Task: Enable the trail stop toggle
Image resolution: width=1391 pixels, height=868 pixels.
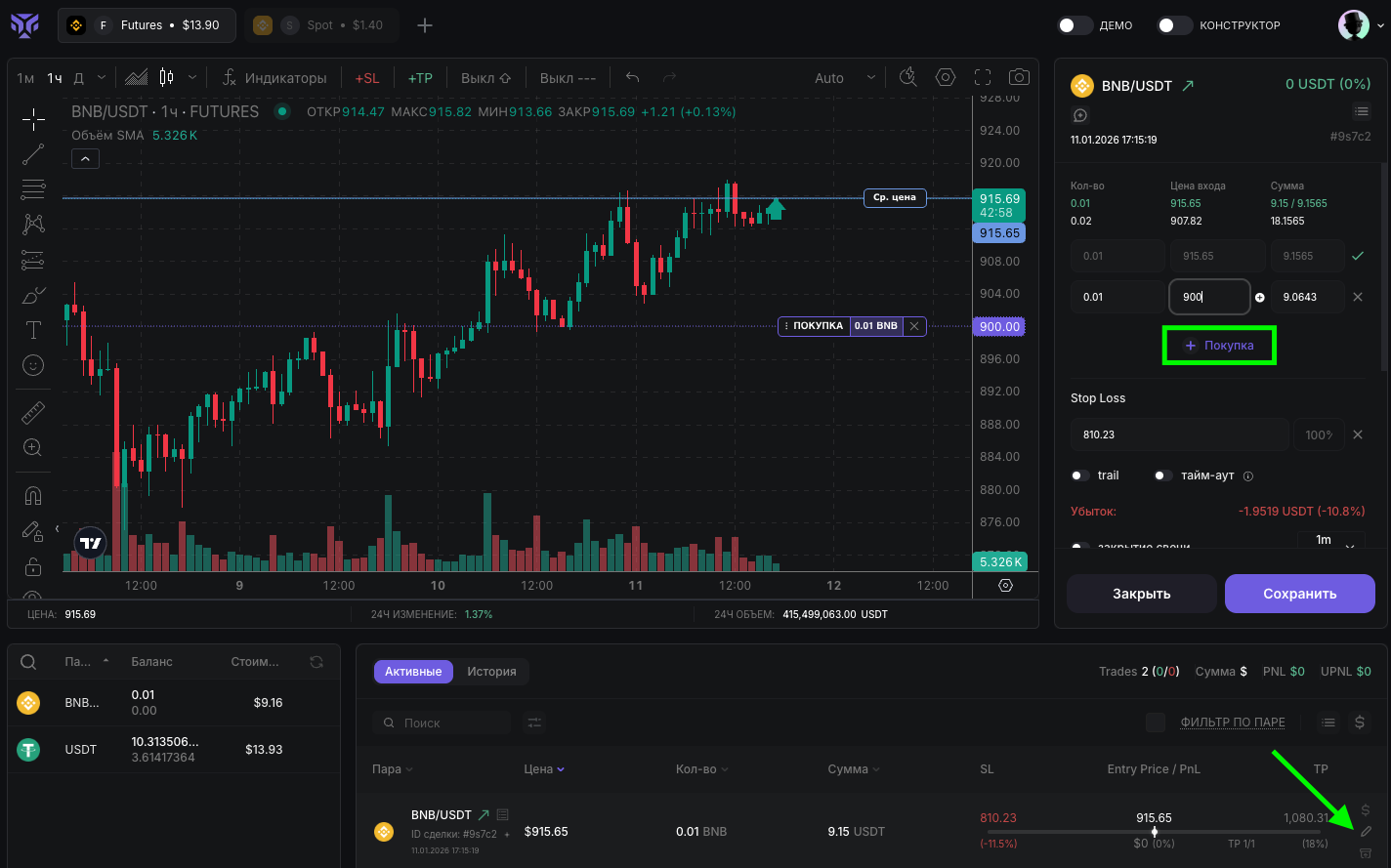Action: pyautogui.click(x=1080, y=475)
